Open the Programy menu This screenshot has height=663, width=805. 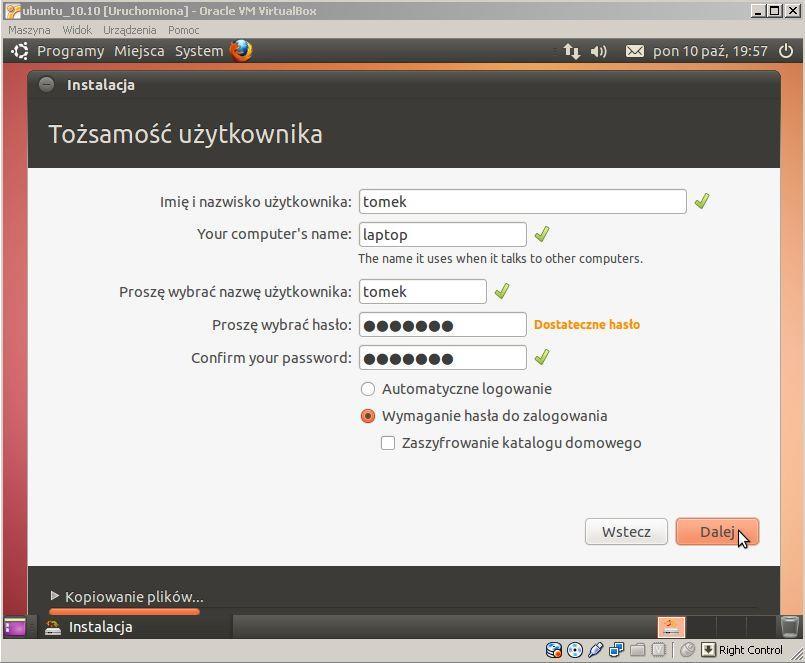pyautogui.click(x=70, y=51)
